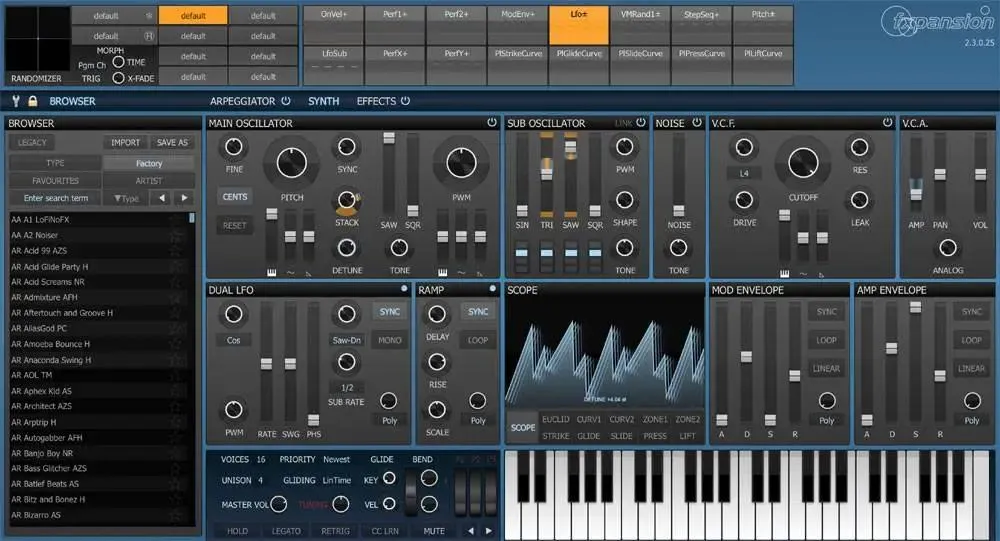Click the DRIVE knob

click(744, 201)
